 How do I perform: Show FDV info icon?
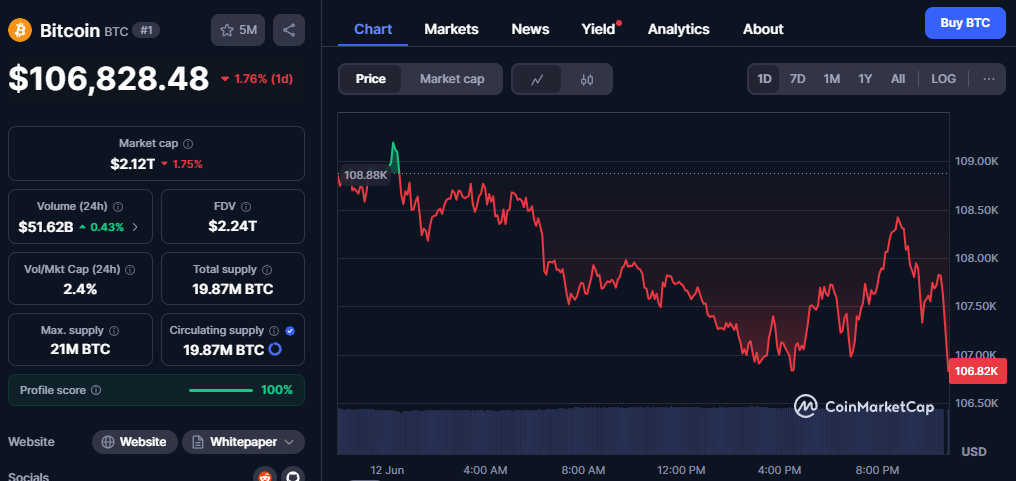246,207
